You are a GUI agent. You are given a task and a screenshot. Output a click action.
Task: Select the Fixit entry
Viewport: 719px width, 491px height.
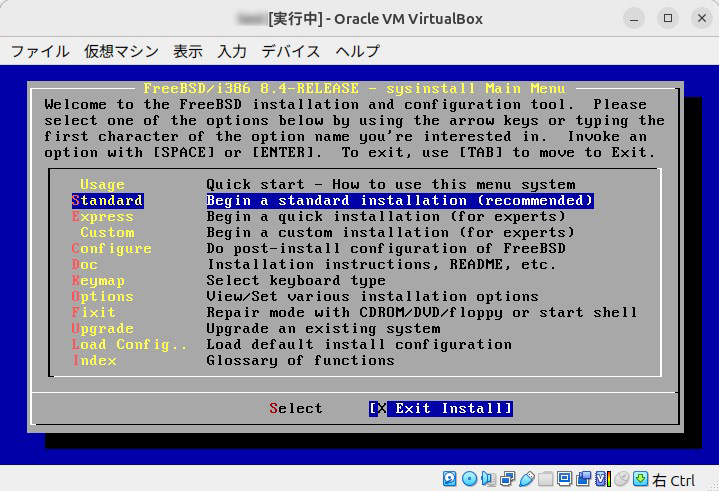pyautogui.click(x=94, y=312)
